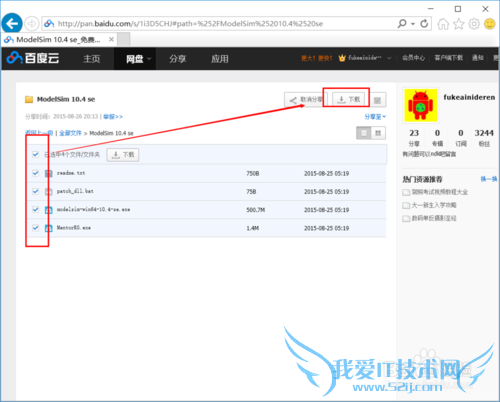Expand the username account dropdown
The image size is (500, 402).
pos(389,58)
